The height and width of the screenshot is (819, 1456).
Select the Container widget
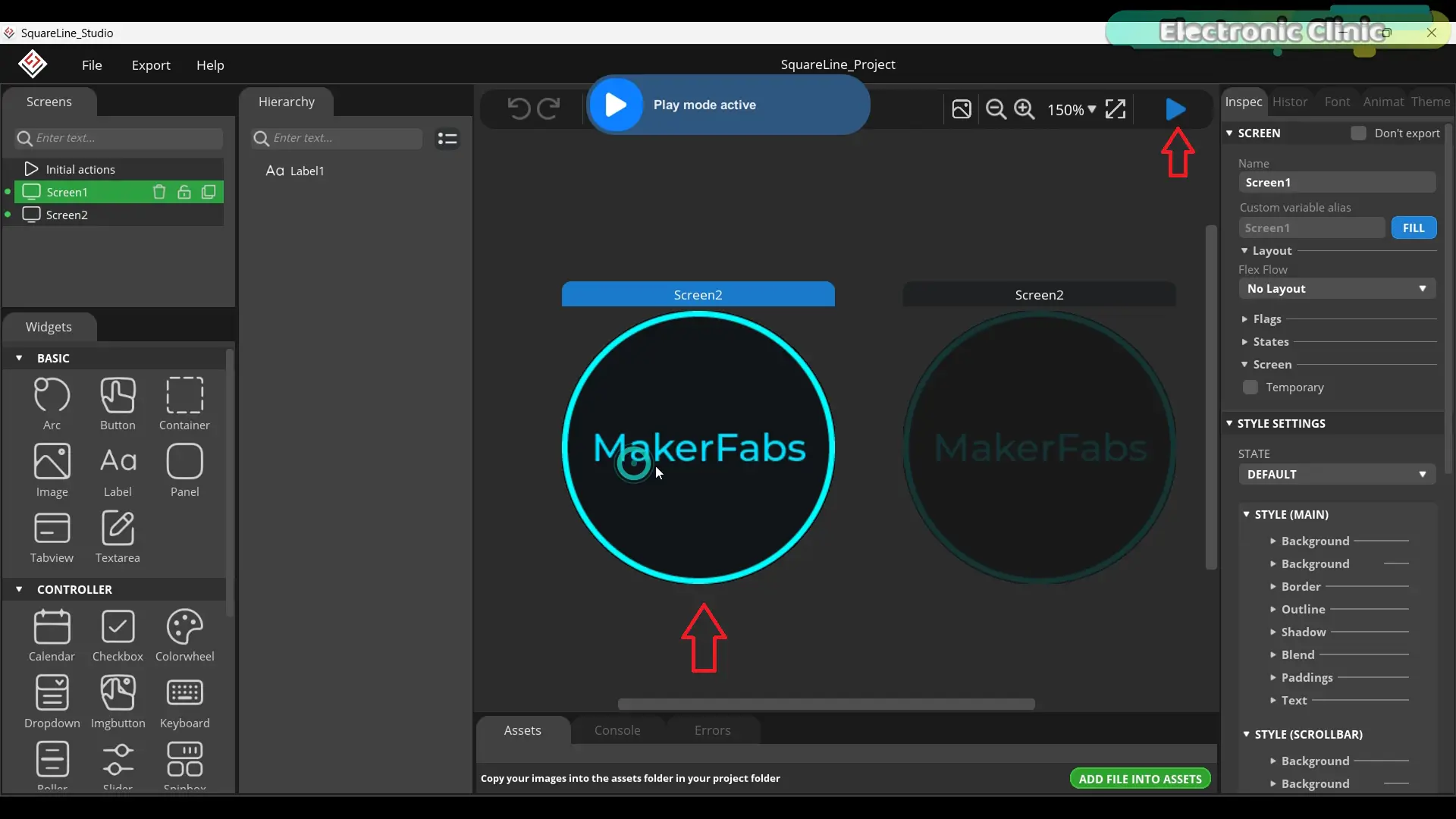pos(184,404)
